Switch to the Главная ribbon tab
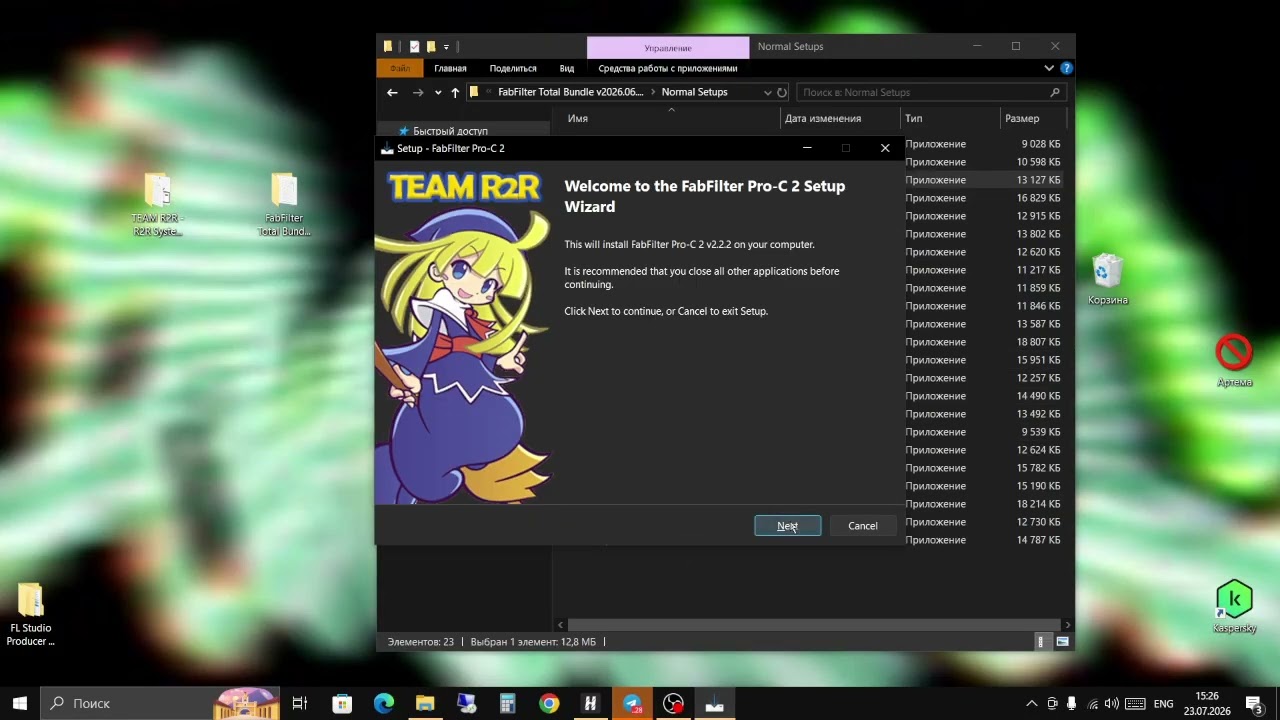This screenshot has height=720, width=1280. coord(450,68)
